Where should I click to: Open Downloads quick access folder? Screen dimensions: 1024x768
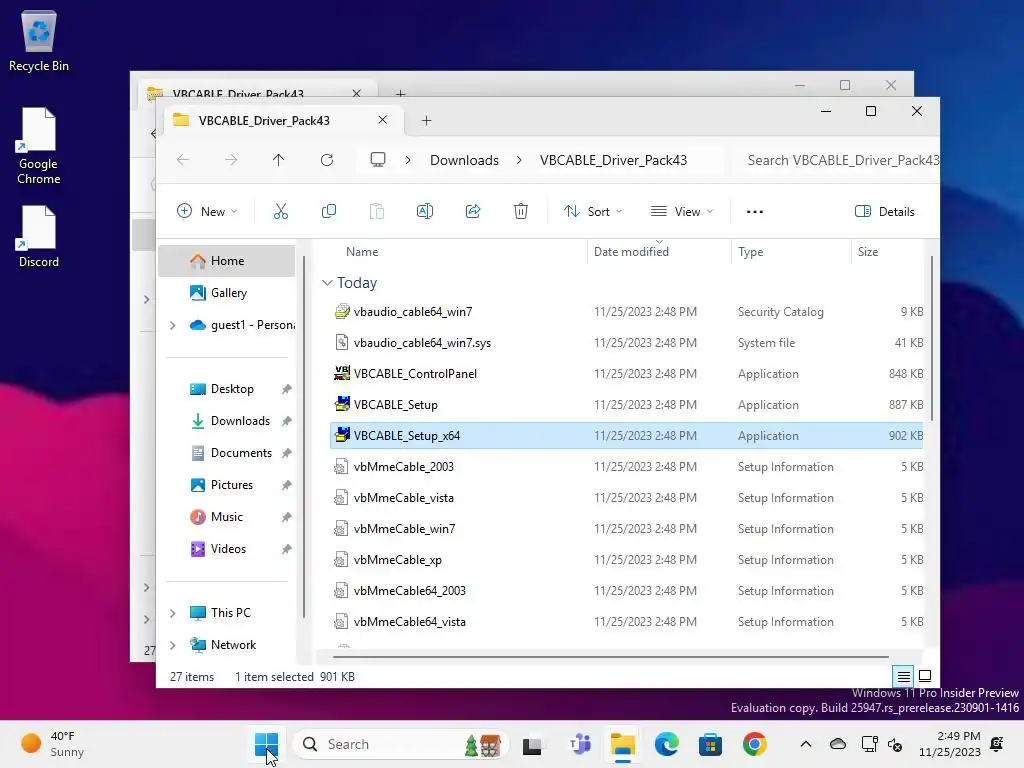(227, 421)
